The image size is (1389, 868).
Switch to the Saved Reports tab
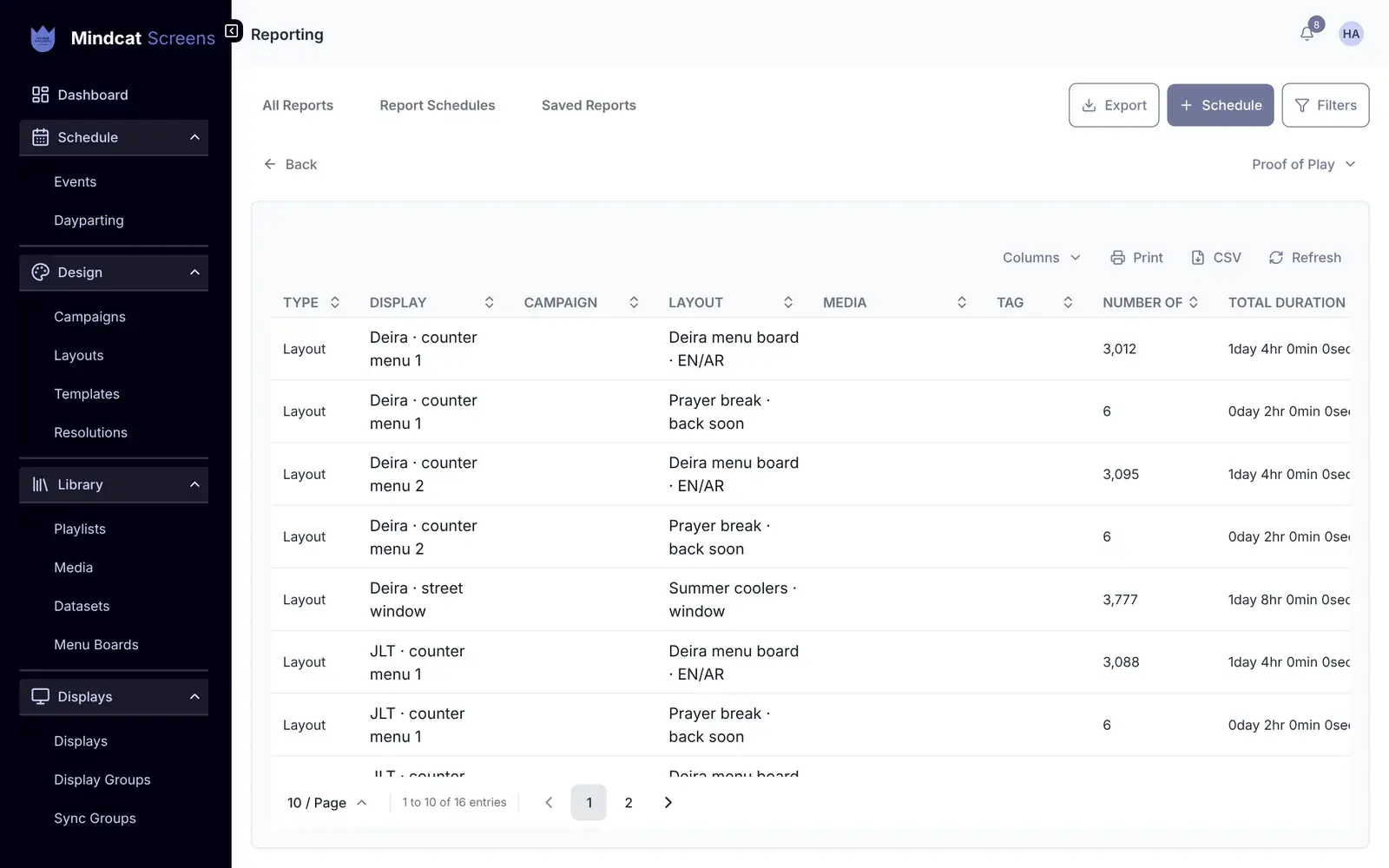[589, 105]
